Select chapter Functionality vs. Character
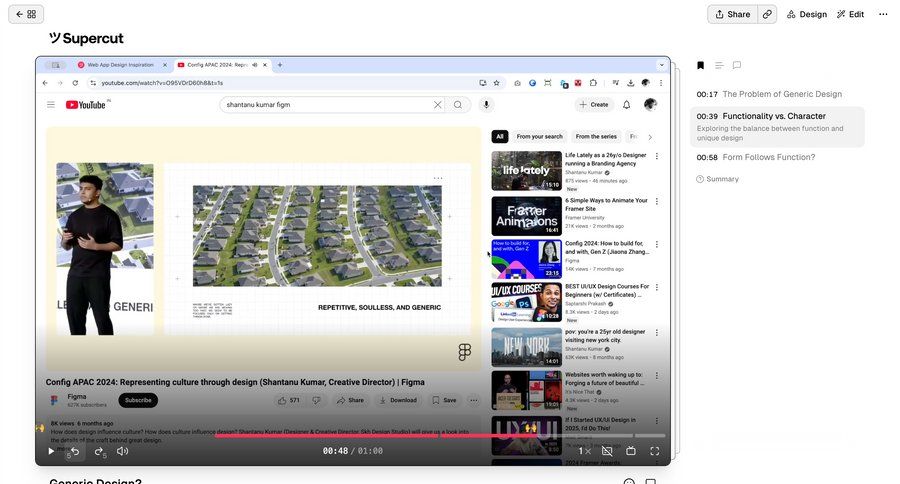The image size is (900, 484). (x=778, y=127)
